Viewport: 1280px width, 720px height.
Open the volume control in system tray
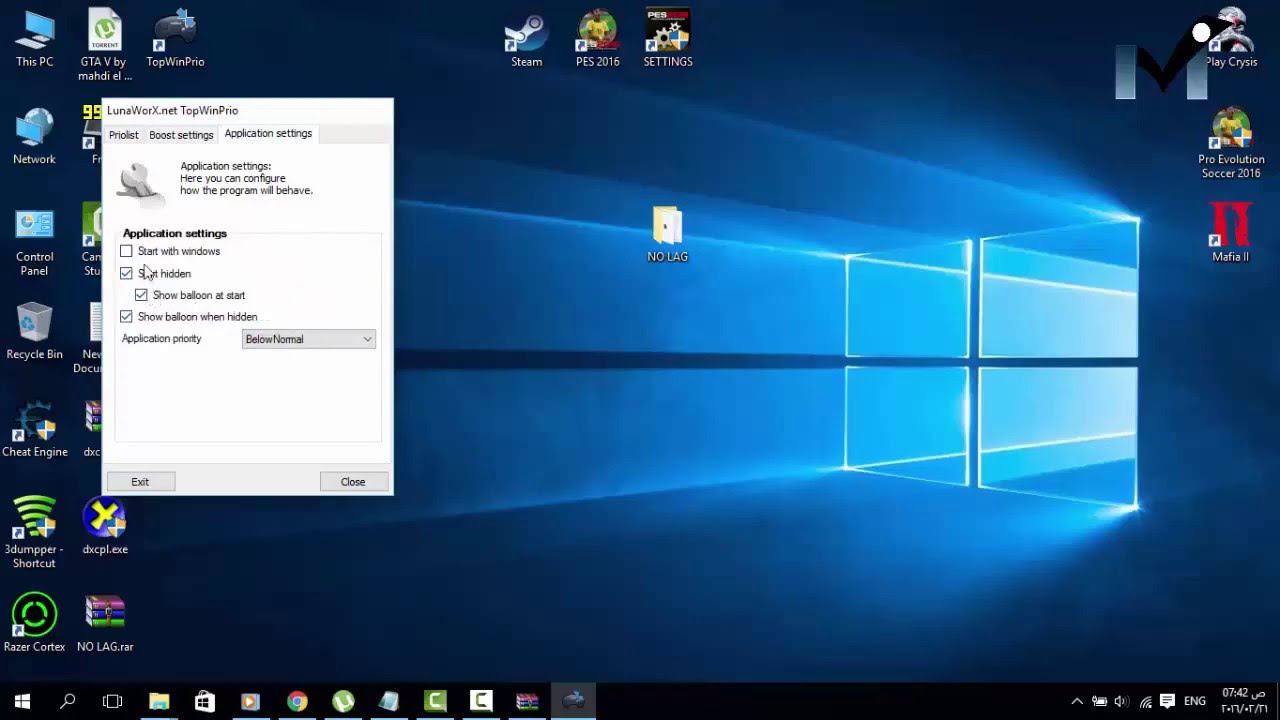pyautogui.click(x=1121, y=701)
